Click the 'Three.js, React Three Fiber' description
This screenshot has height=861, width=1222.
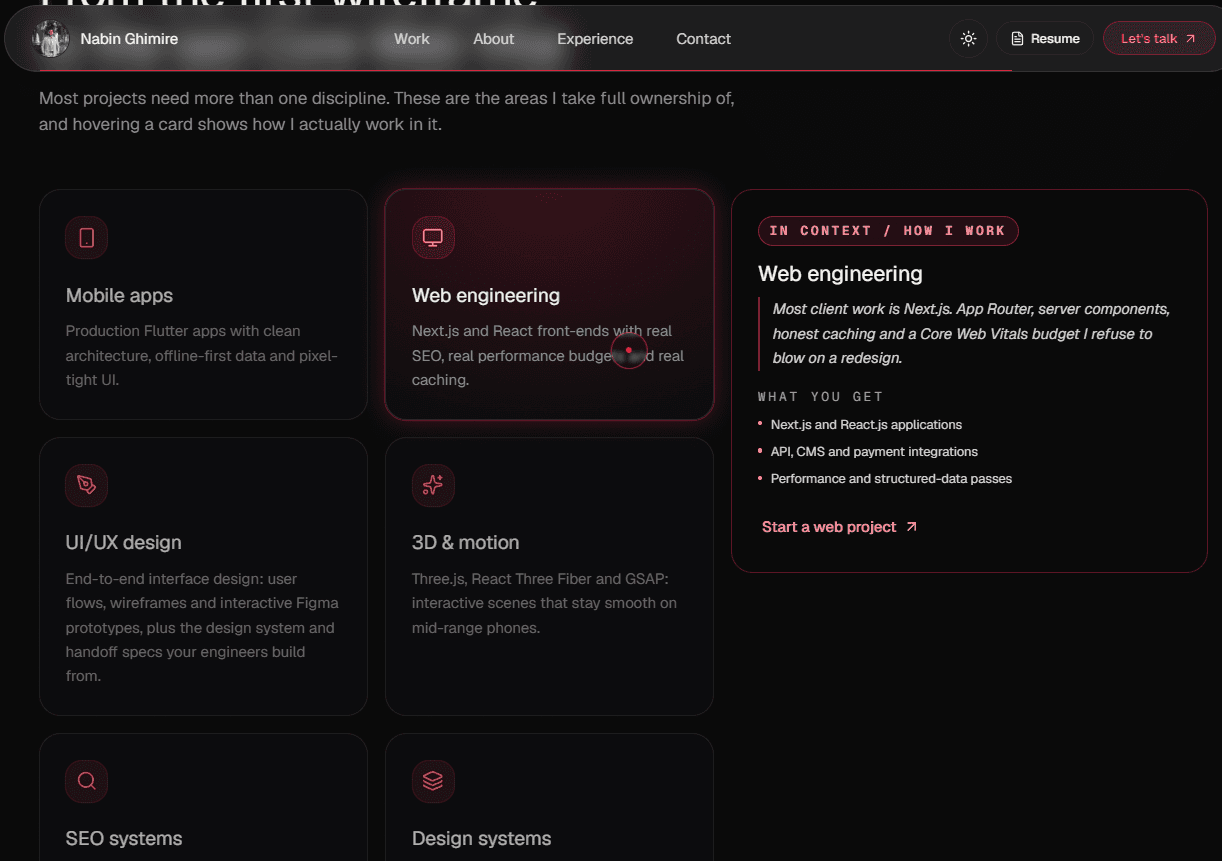[544, 604]
